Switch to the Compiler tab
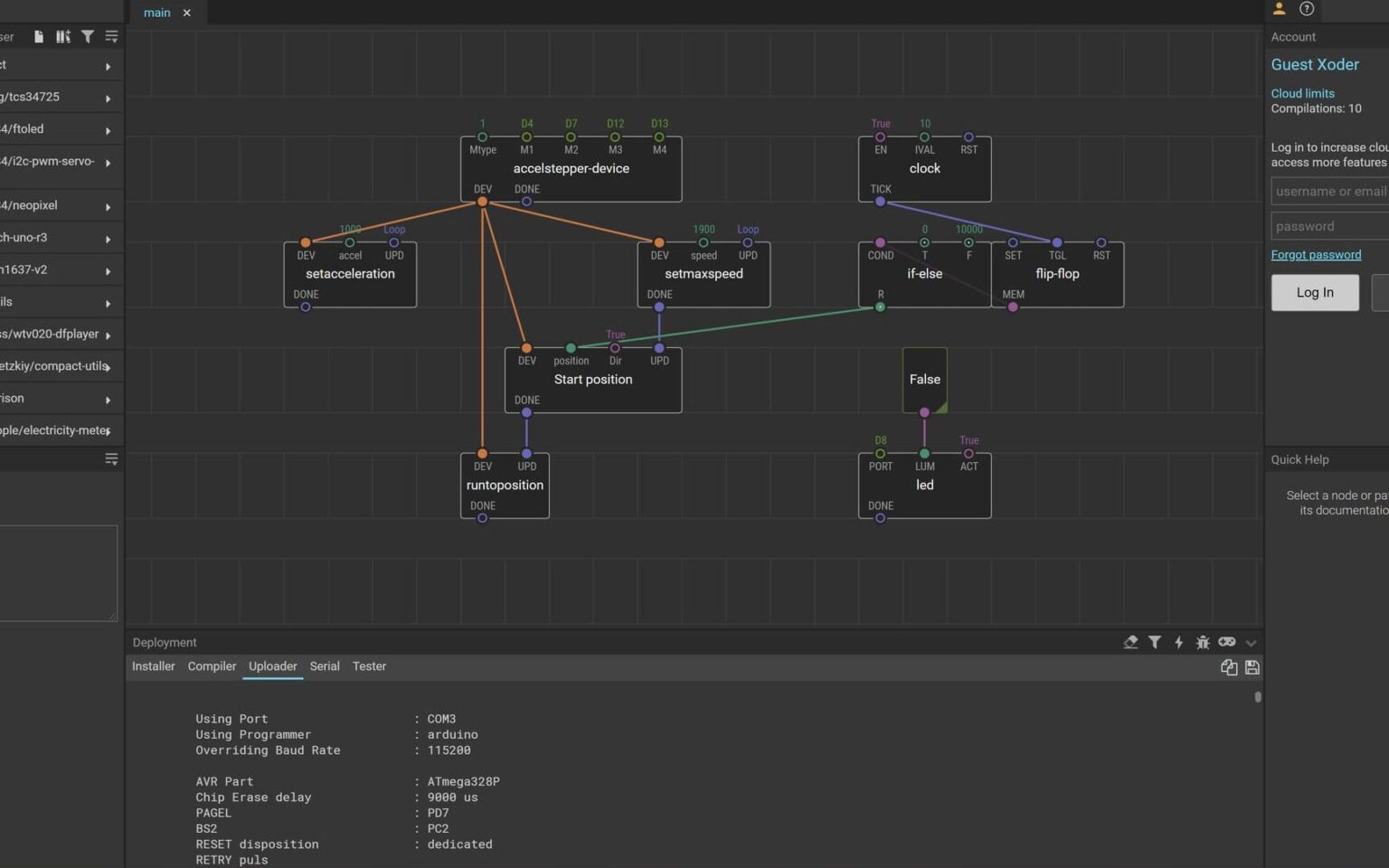Image resolution: width=1389 pixels, height=868 pixels. (x=212, y=666)
